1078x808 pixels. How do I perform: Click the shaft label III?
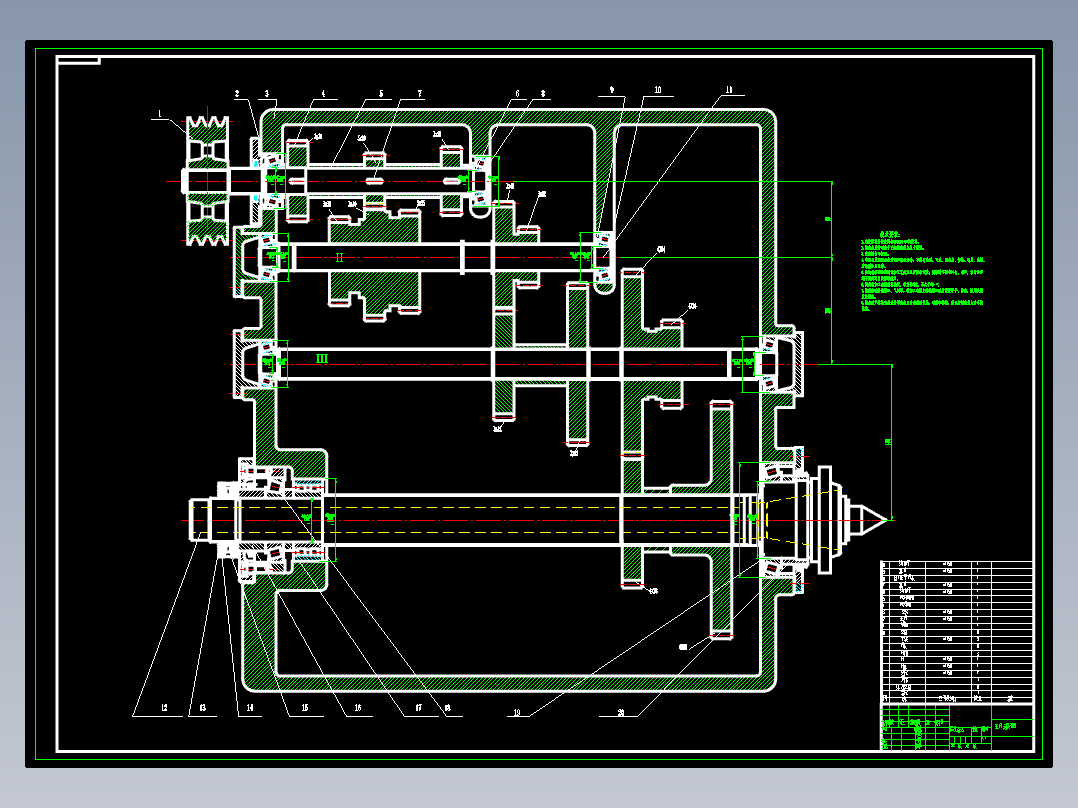(x=322, y=358)
